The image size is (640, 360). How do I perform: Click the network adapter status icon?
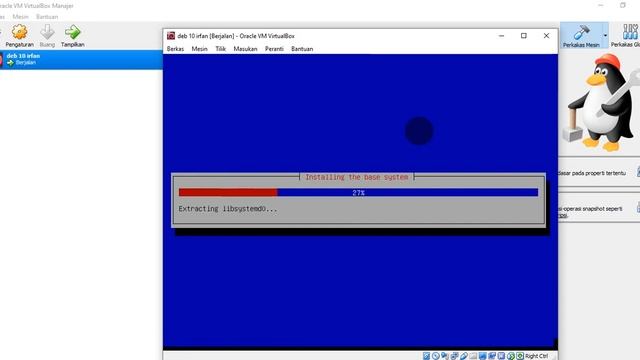coord(454,356)
